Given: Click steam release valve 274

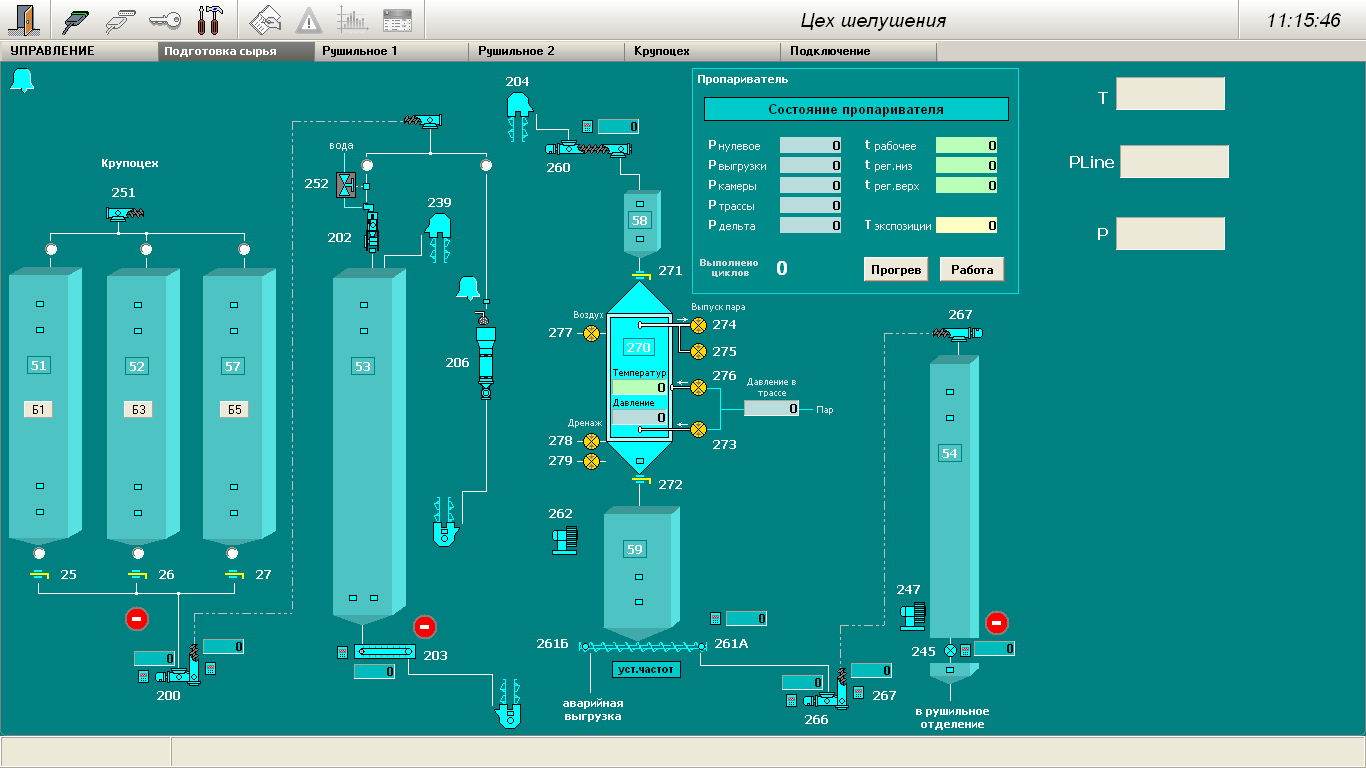Looking at the screenshot, I should pos(698,325).
